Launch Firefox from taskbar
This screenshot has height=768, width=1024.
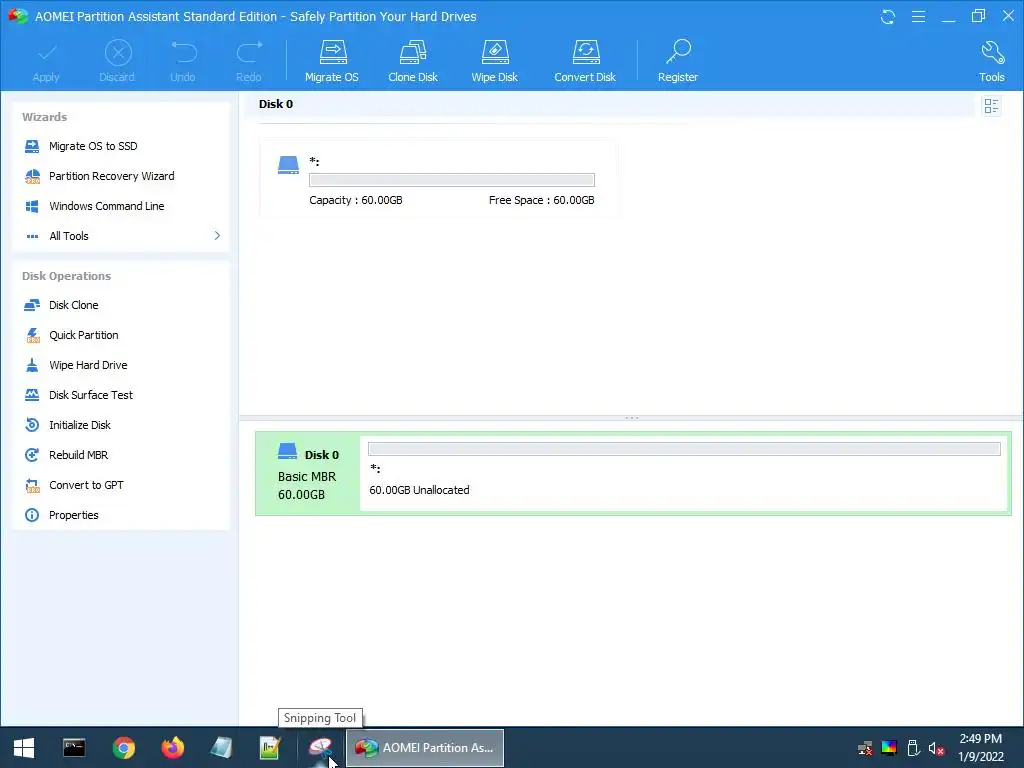point(172,748)
